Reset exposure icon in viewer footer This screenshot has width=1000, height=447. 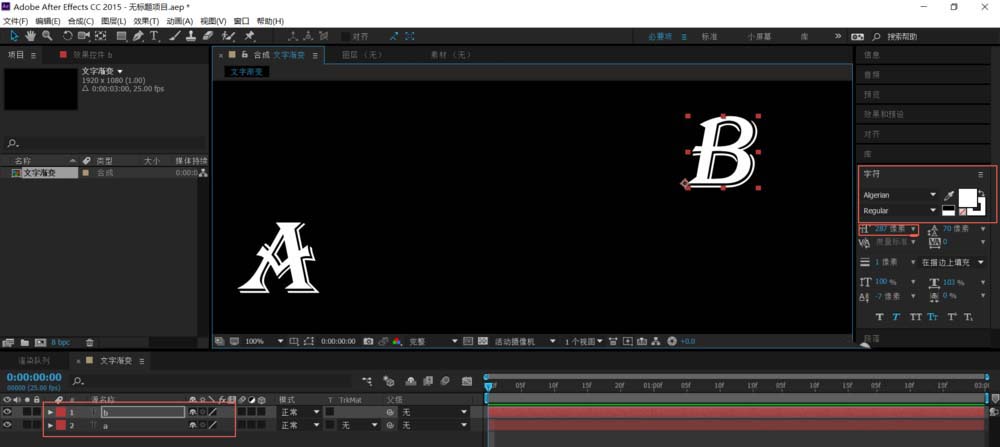point(672,341)
